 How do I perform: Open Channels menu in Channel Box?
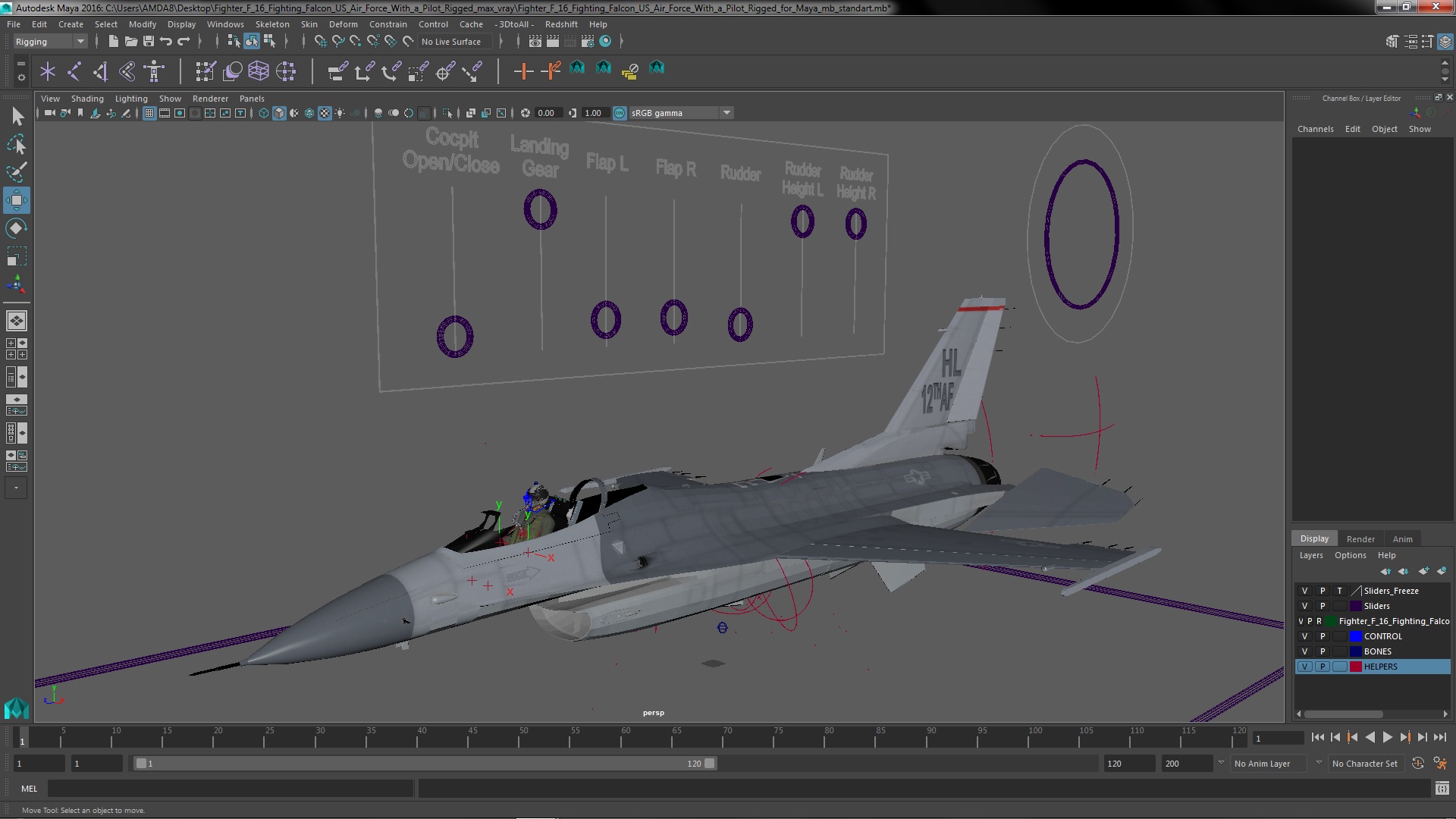1315,129
